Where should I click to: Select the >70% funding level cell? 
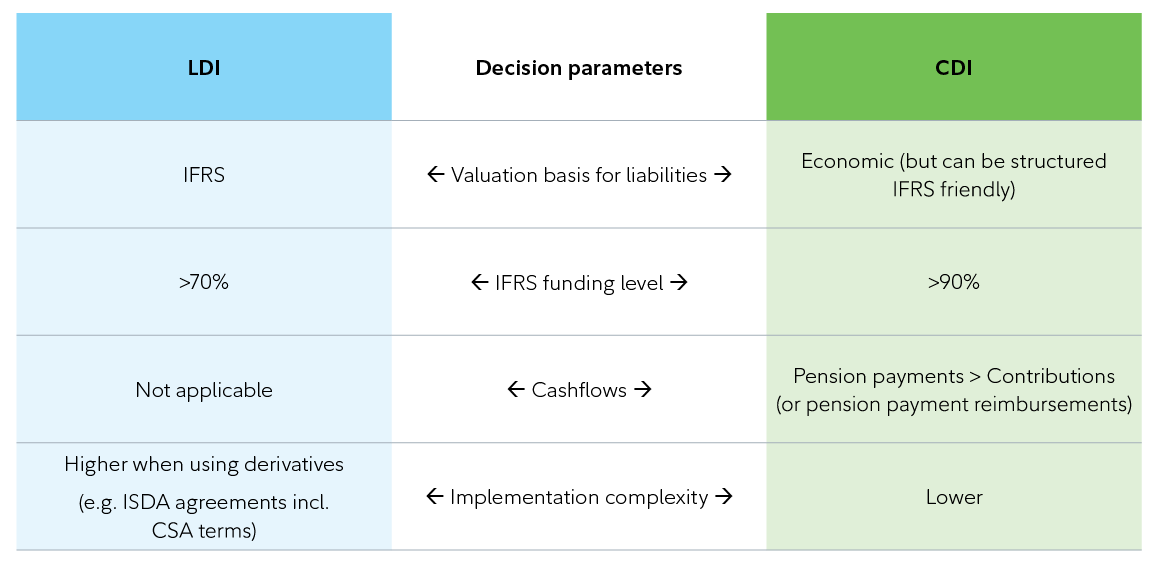click(204, 283)
